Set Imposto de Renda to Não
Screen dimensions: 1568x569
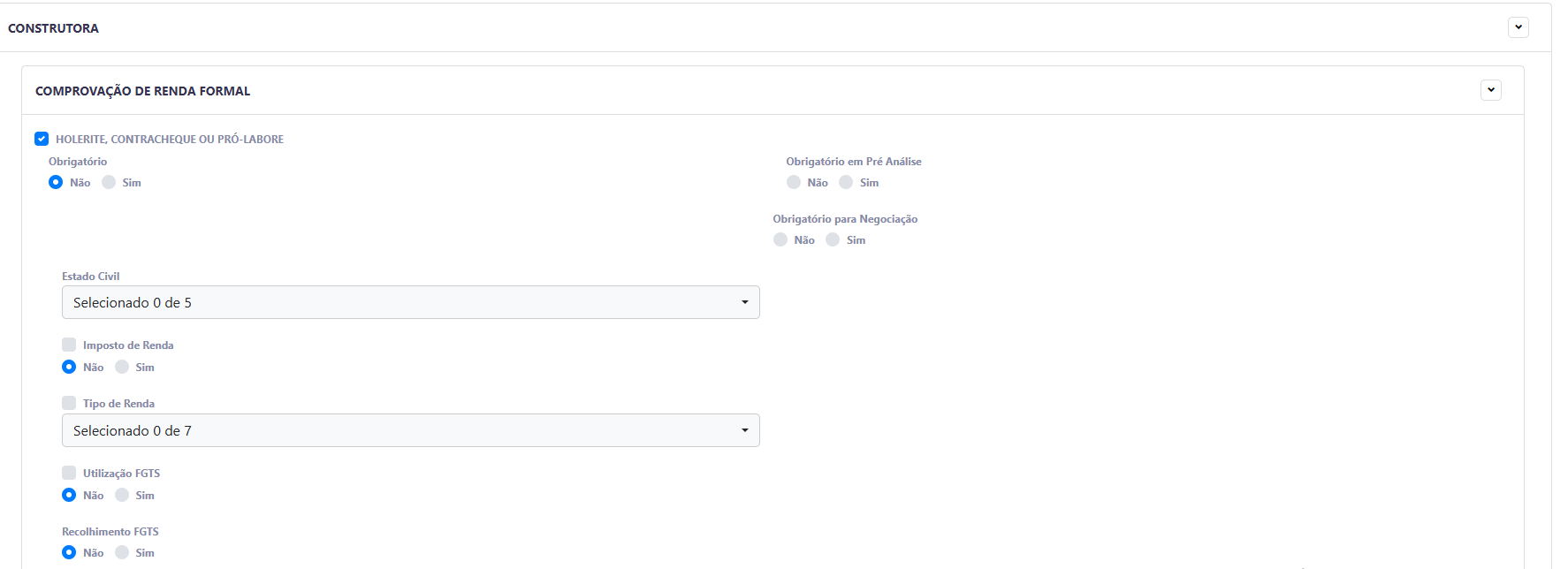[69, 367]
